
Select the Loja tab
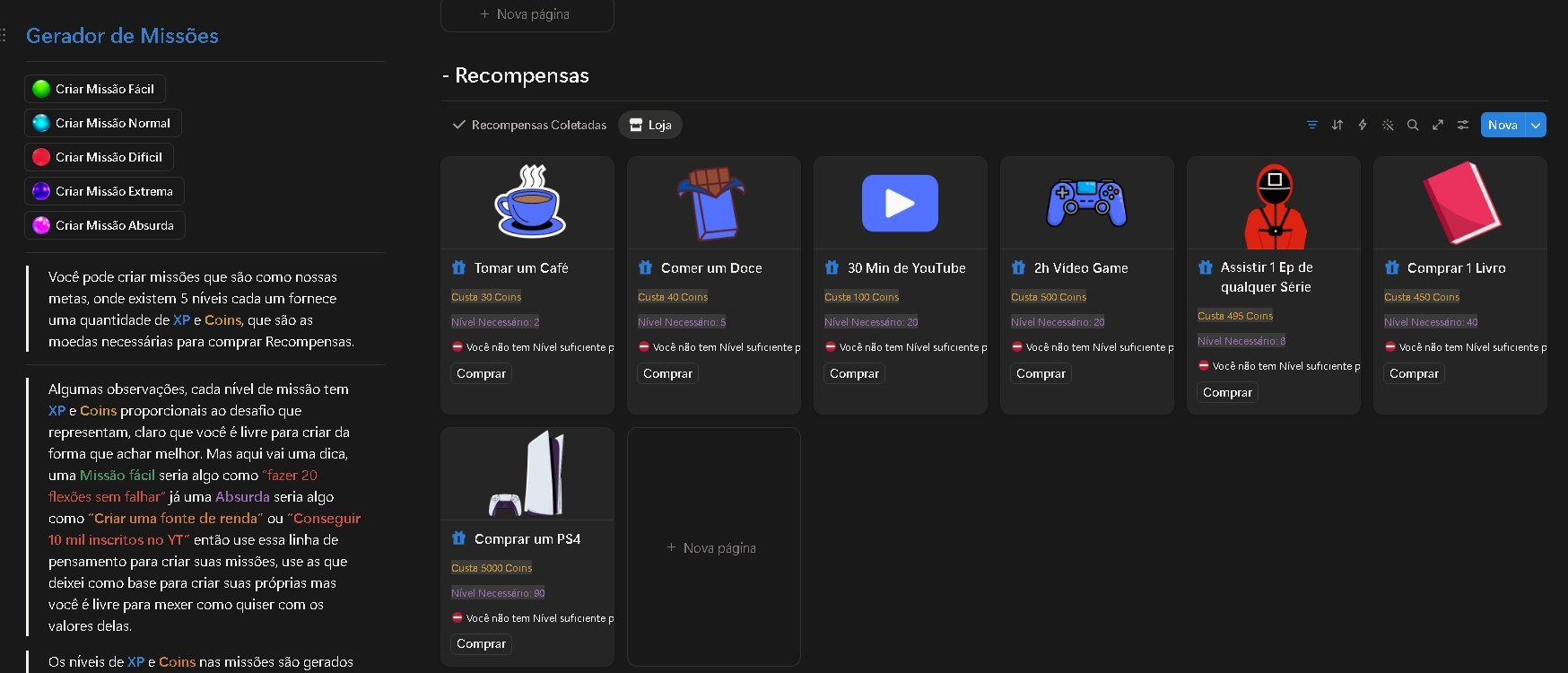[x=650, y=125]
